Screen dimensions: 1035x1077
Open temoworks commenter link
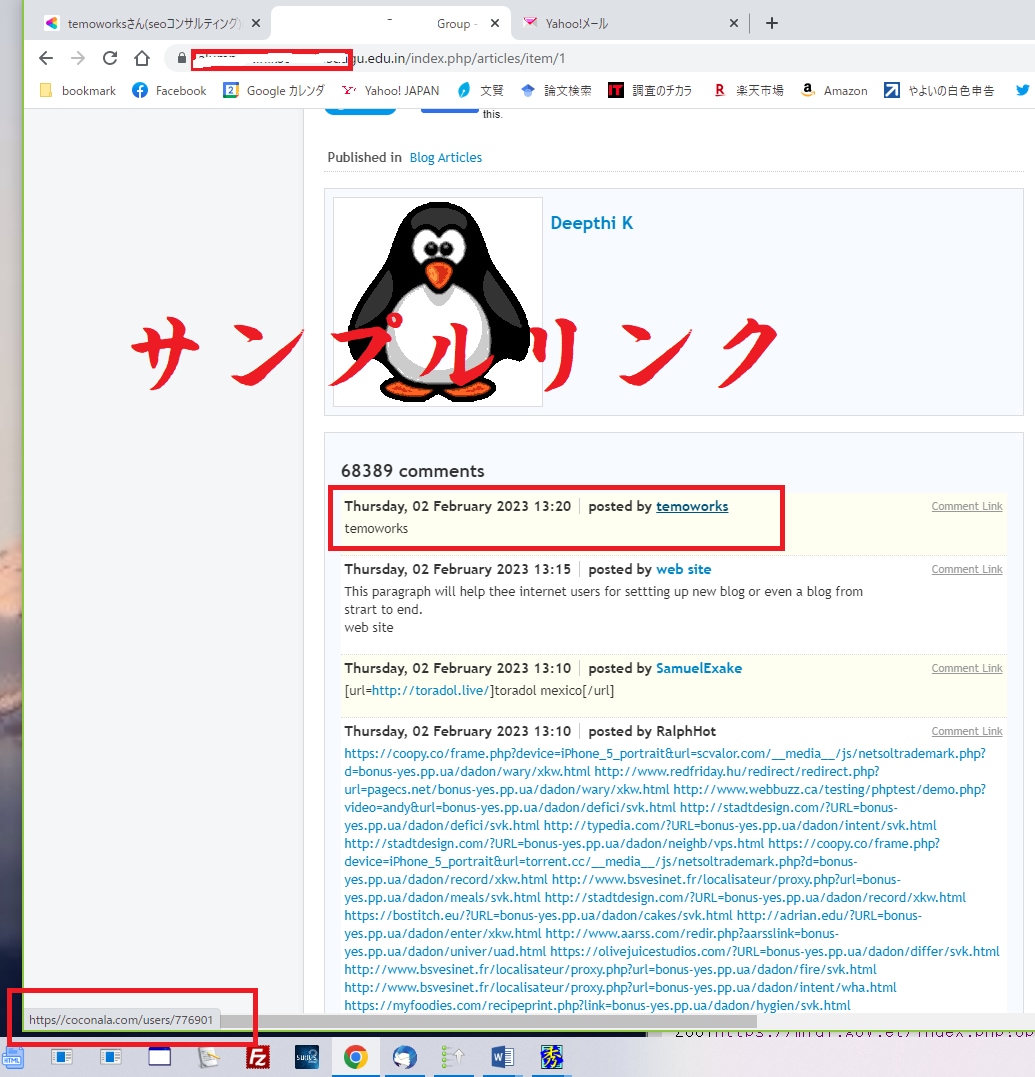[692, 506]
